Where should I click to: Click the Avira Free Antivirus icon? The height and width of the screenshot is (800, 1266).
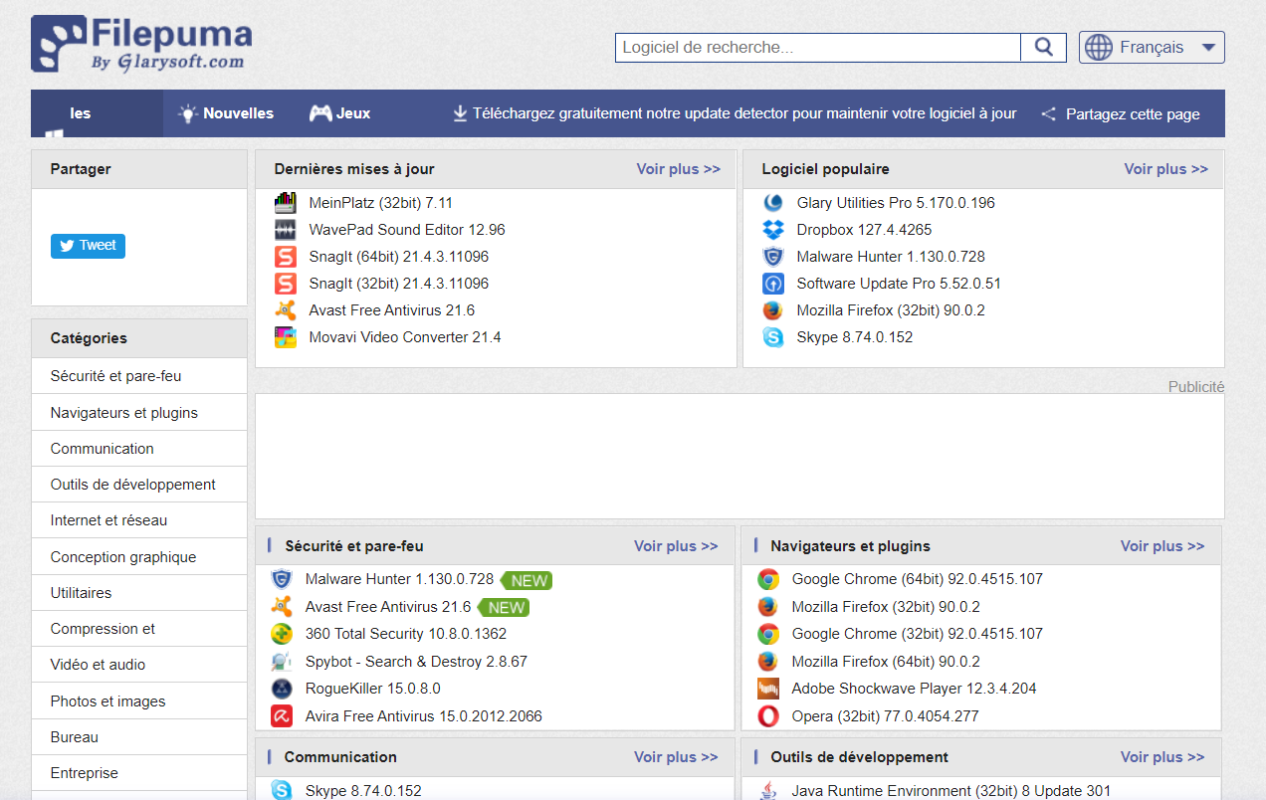[x=281, y=716]
